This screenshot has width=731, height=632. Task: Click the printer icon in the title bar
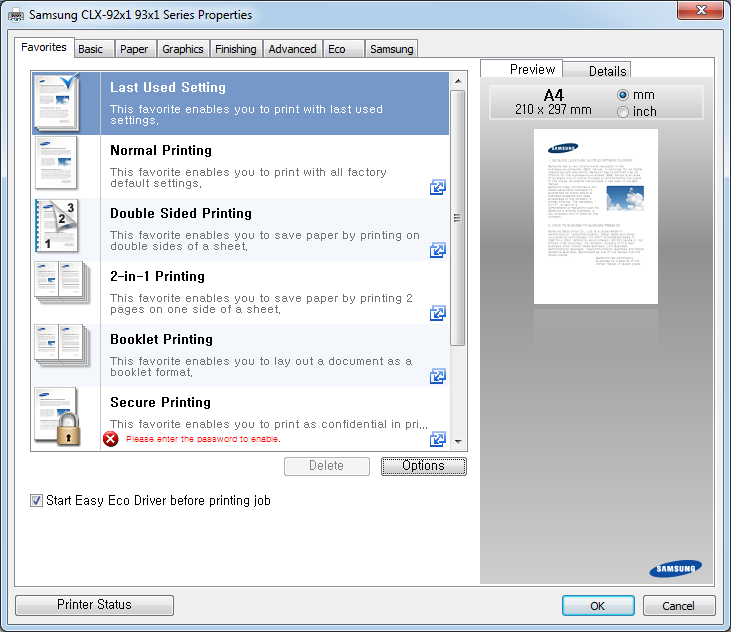(x=16, y=15)
